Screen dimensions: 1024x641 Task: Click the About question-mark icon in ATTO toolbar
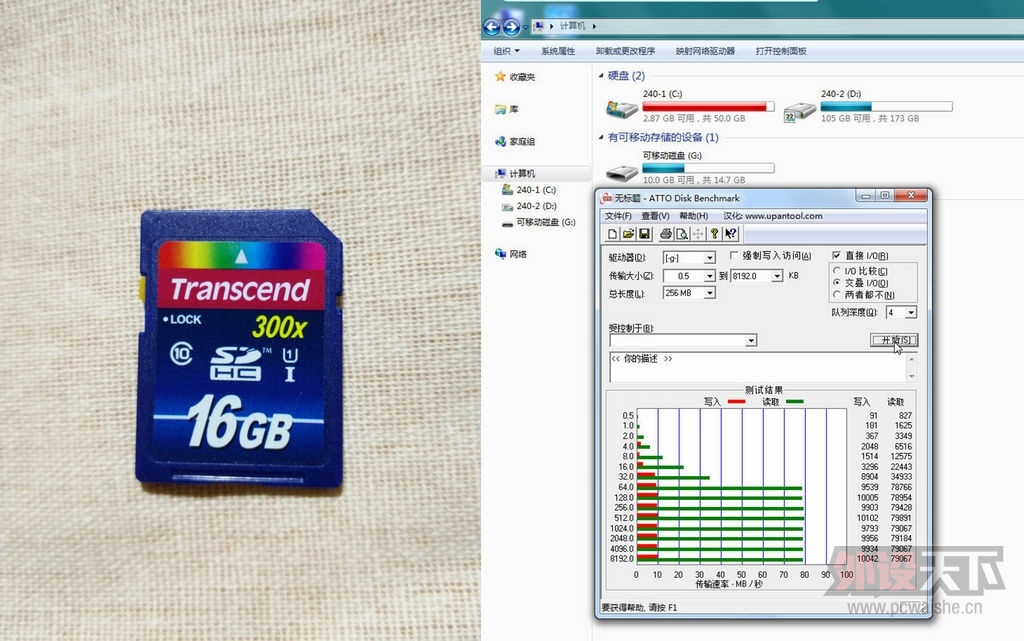click(x=715, y=234)
